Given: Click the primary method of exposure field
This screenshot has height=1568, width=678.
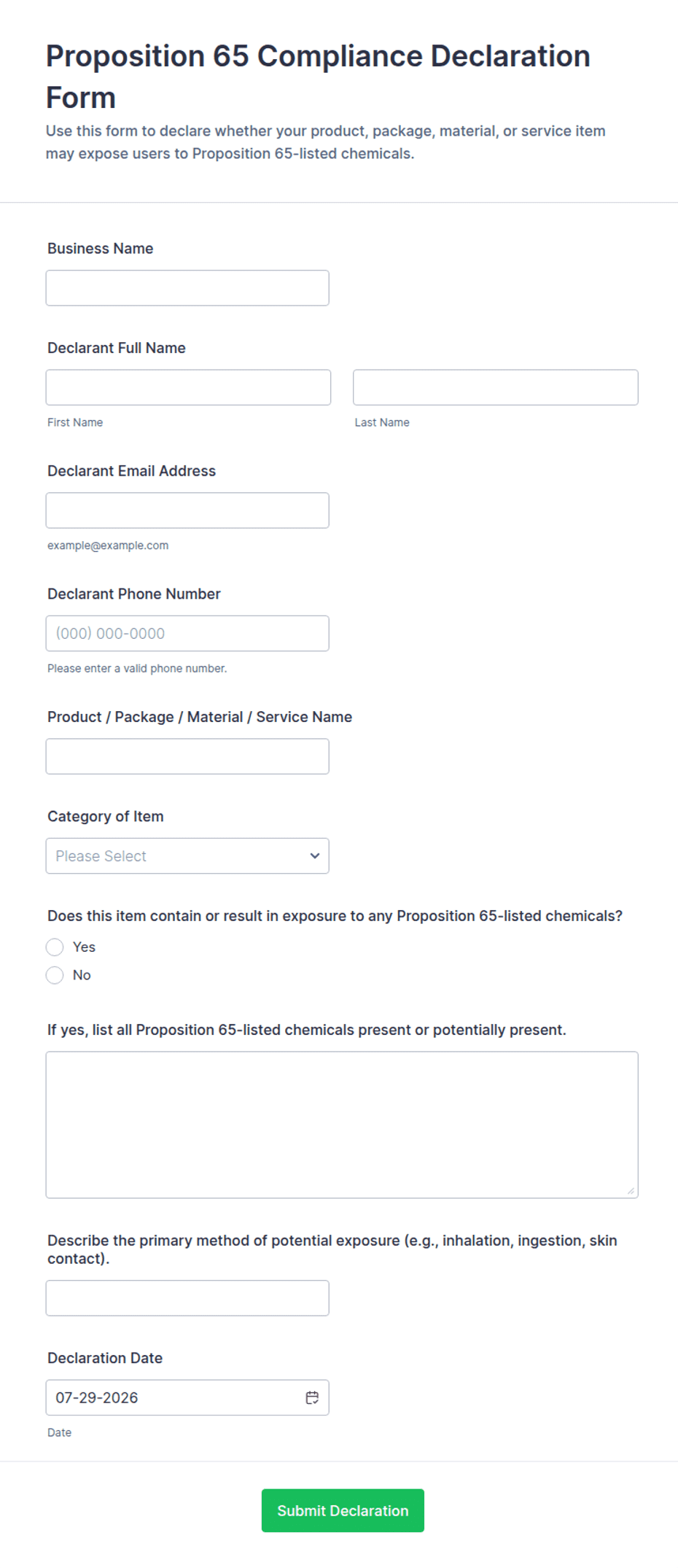Looking at the screenshot, I should click(x=187, y=1298).
